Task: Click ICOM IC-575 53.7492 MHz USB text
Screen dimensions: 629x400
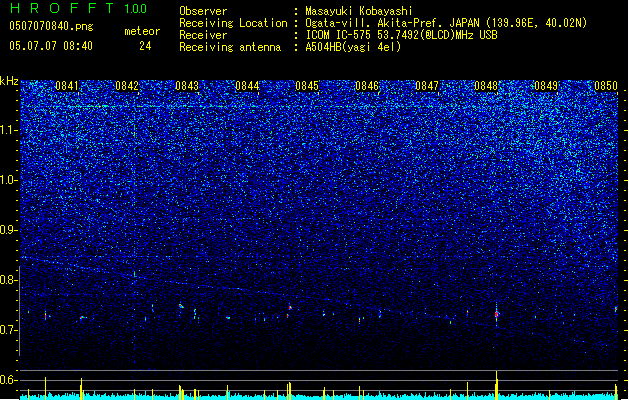Action: [401, 35]
